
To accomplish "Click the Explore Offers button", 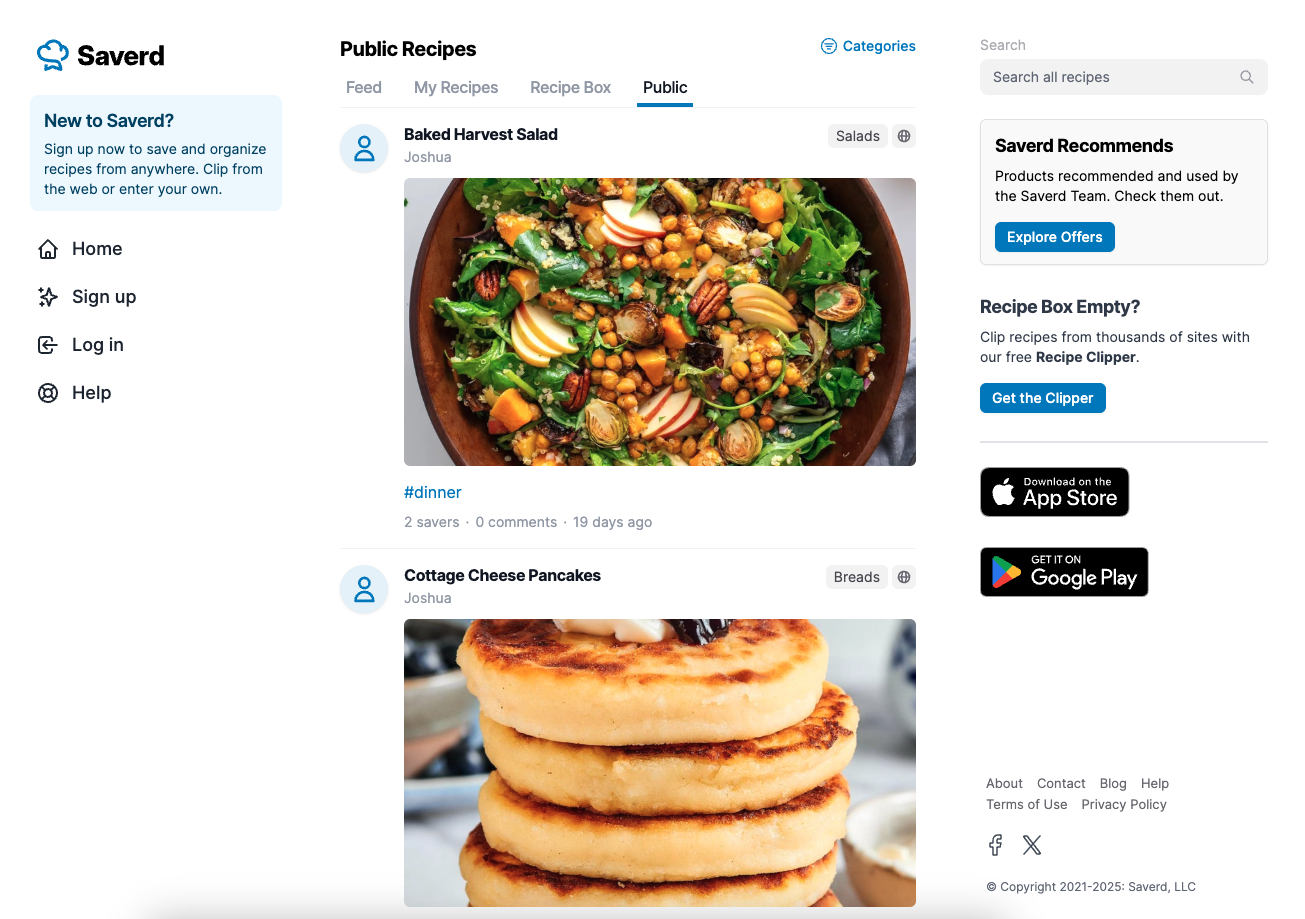I will [x=1054, y=237].
